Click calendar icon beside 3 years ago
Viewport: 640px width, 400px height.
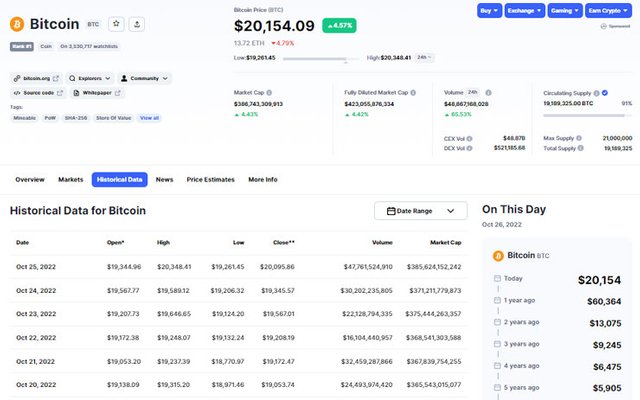(497, 344)
